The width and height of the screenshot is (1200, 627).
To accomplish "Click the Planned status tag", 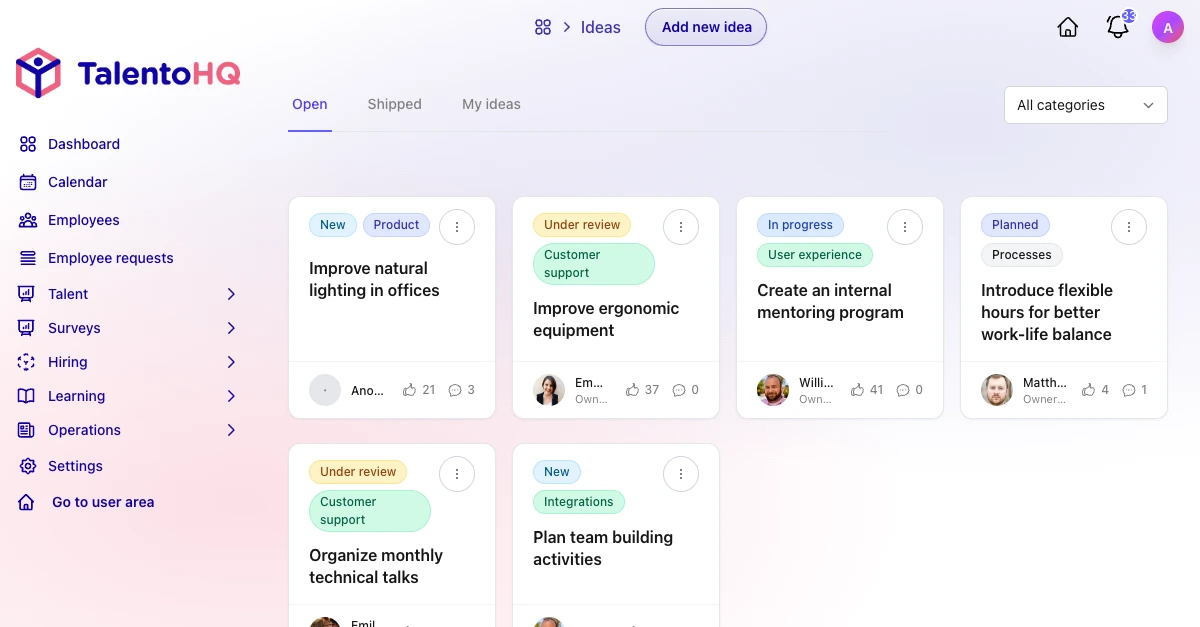I will pos(1015,225).
